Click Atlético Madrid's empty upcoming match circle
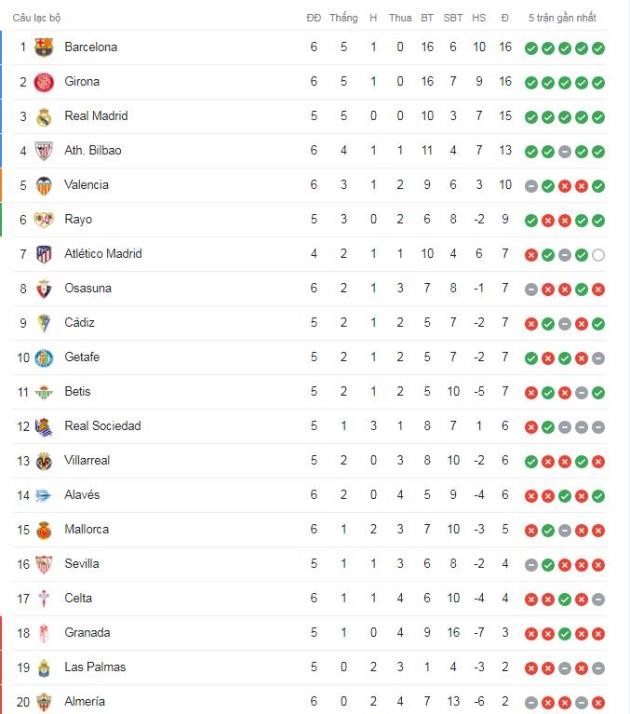The height and width of the screenshot is (714, 630). [598, 255]
